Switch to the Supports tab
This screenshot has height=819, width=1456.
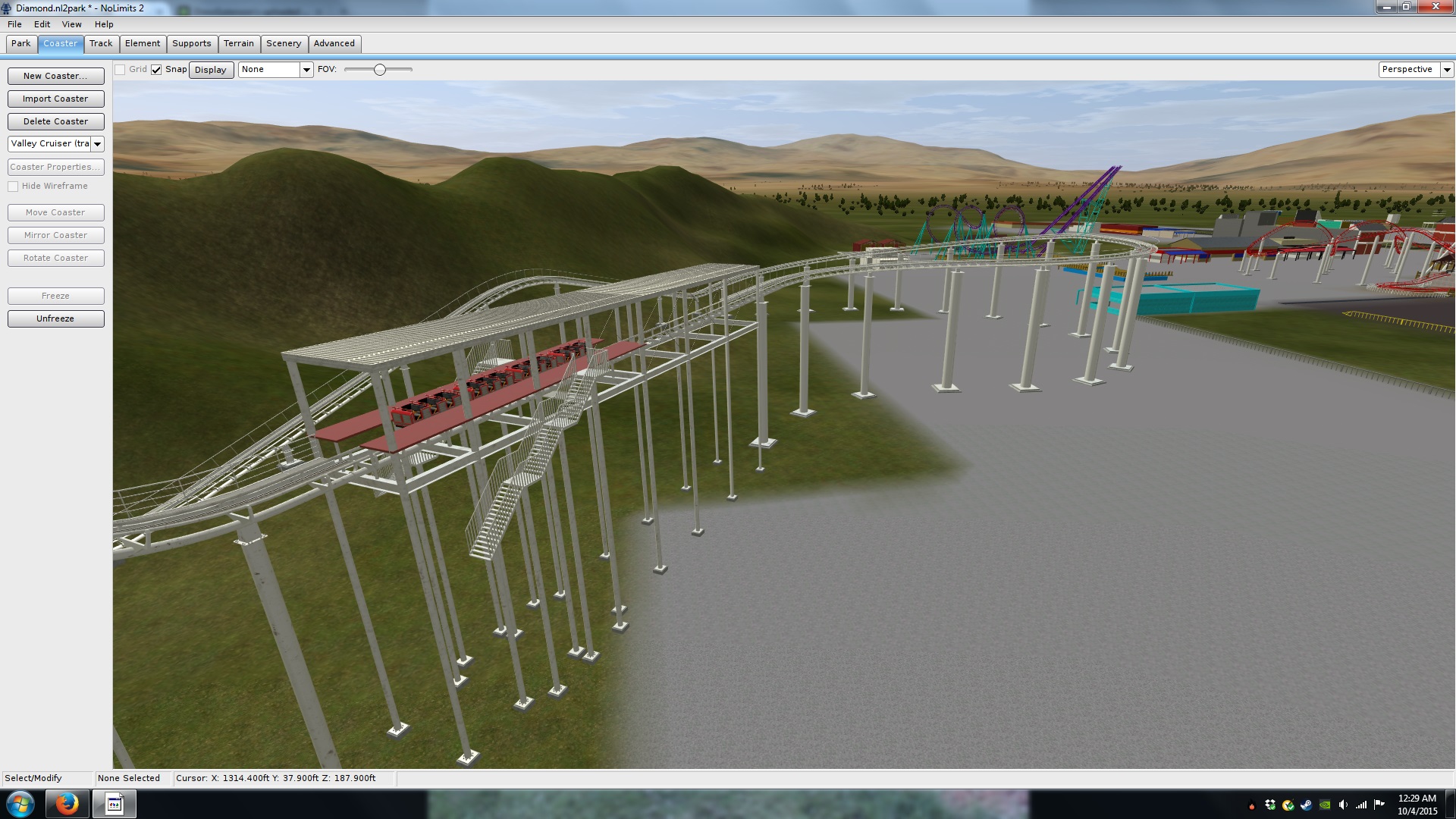[x=191, y=43]
